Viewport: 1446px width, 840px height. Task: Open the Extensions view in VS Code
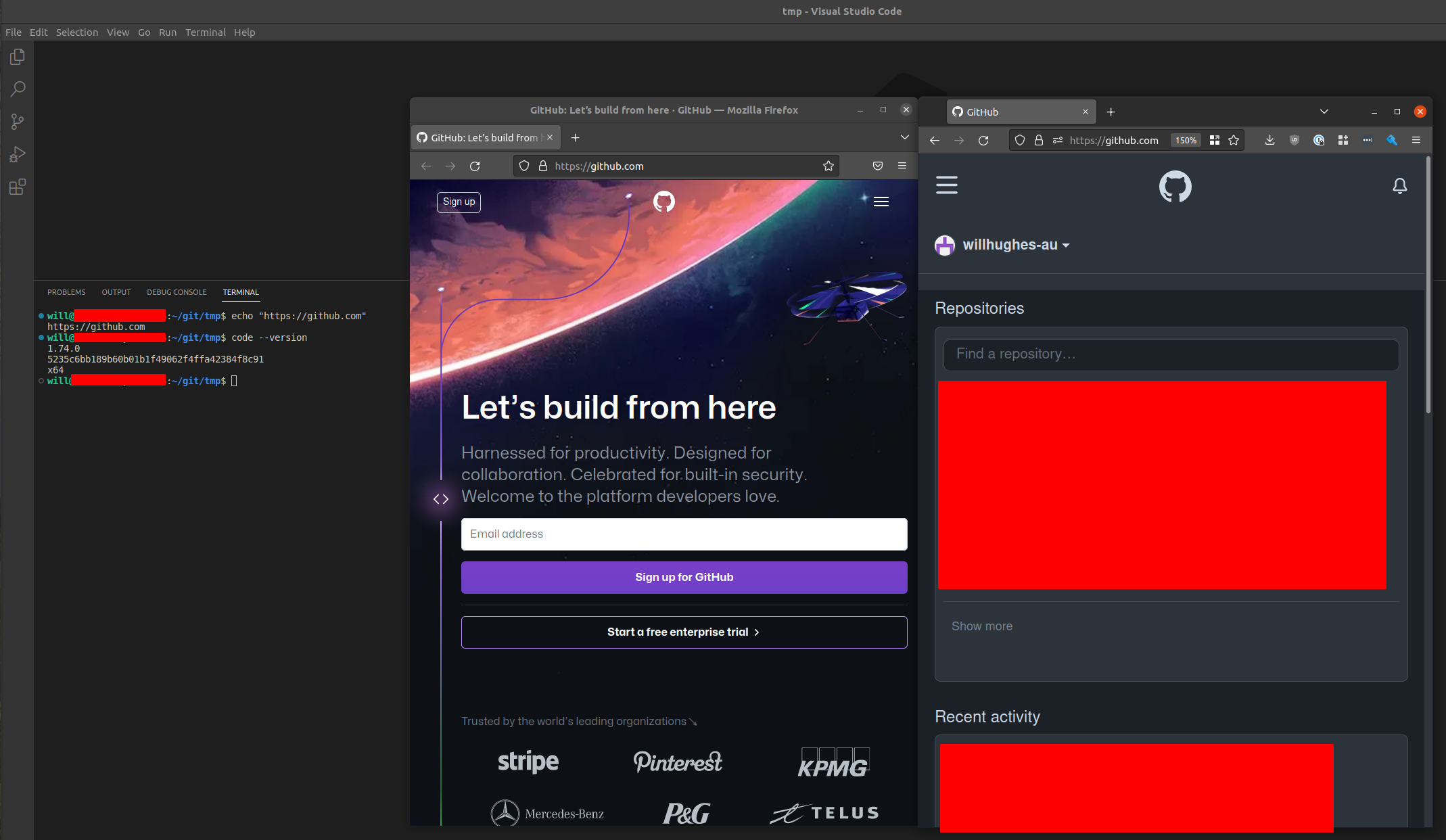[17, 187]
